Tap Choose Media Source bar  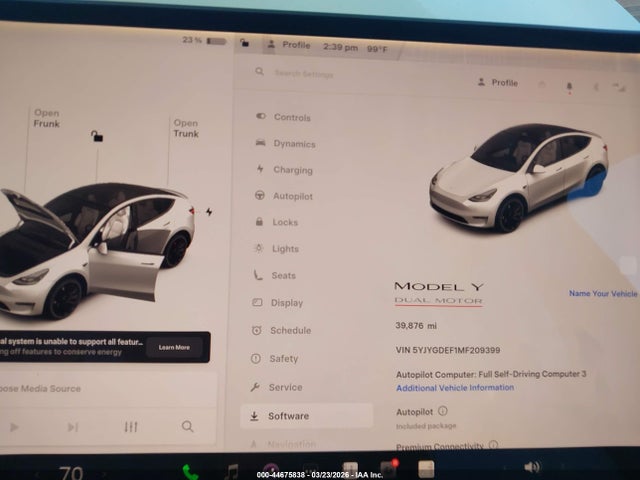coord(108,389)
